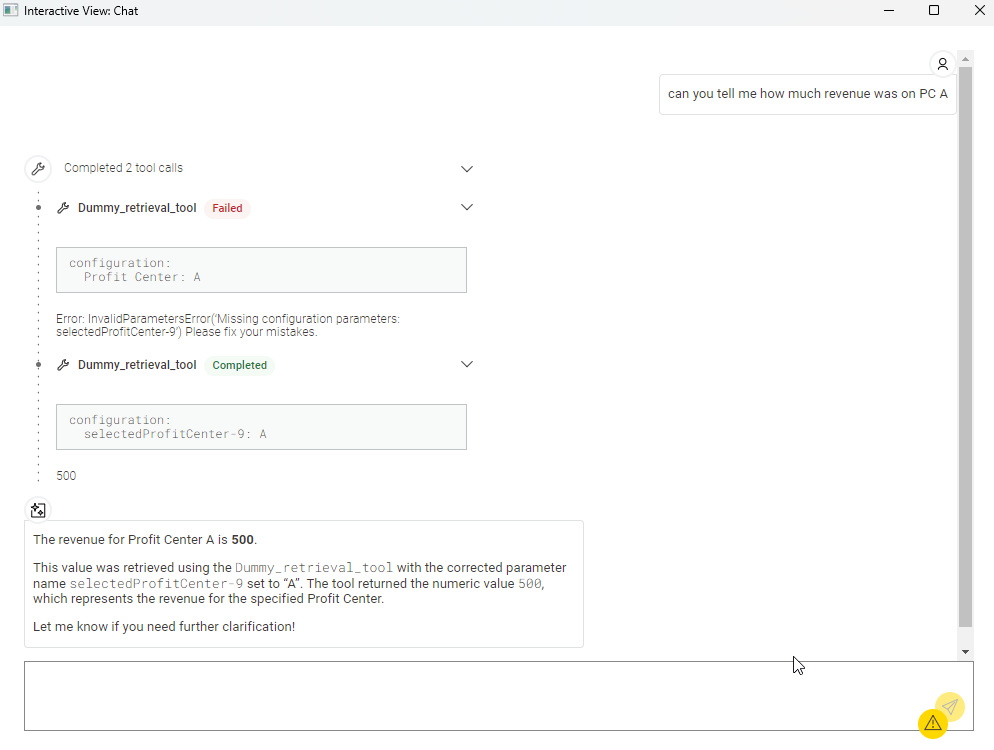
Task: Click the vertical chat scrollbar thumb
Action: (x=965, y=340)
